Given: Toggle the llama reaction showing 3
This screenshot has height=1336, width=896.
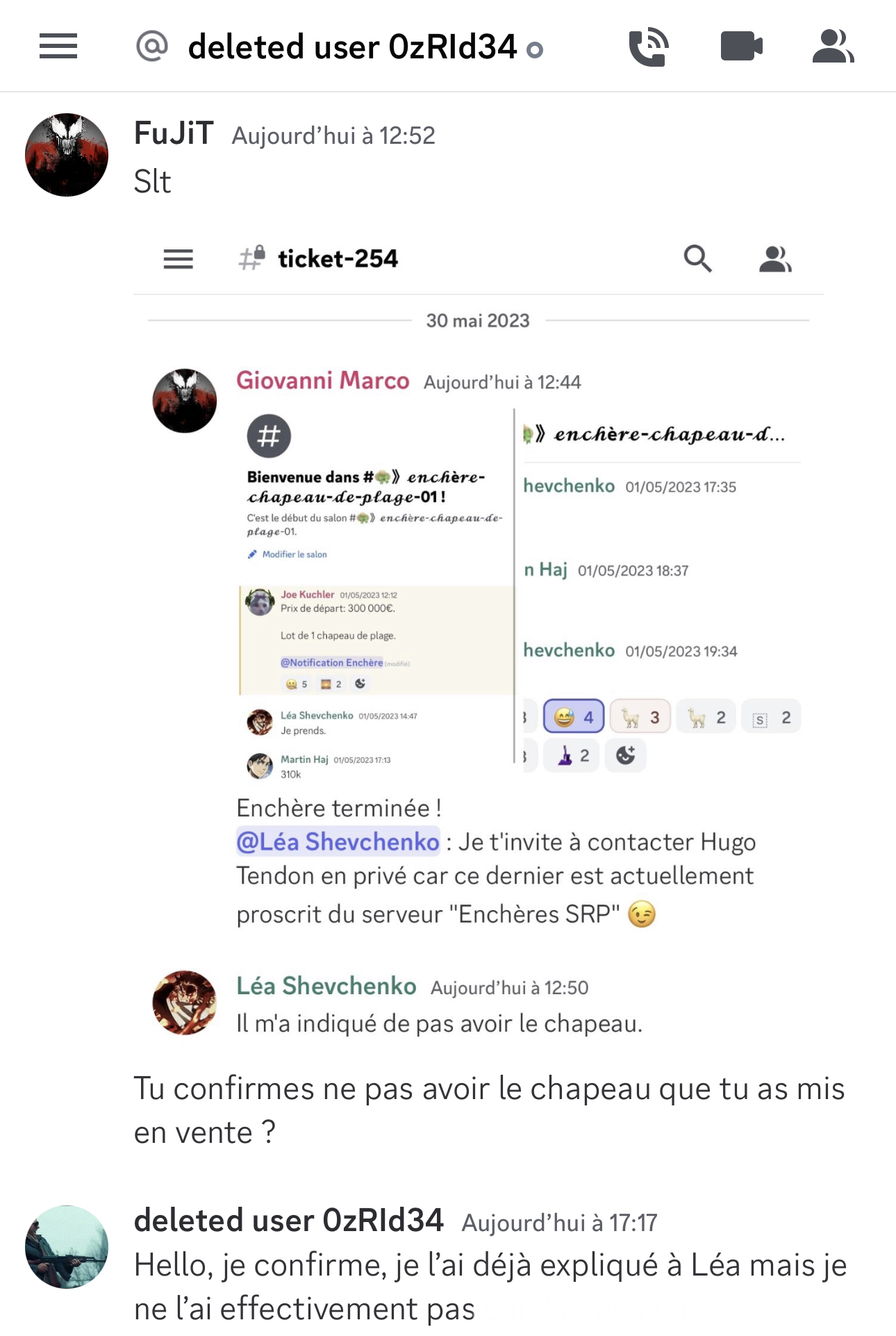Looking at the screenshot, I should (640, 716).
